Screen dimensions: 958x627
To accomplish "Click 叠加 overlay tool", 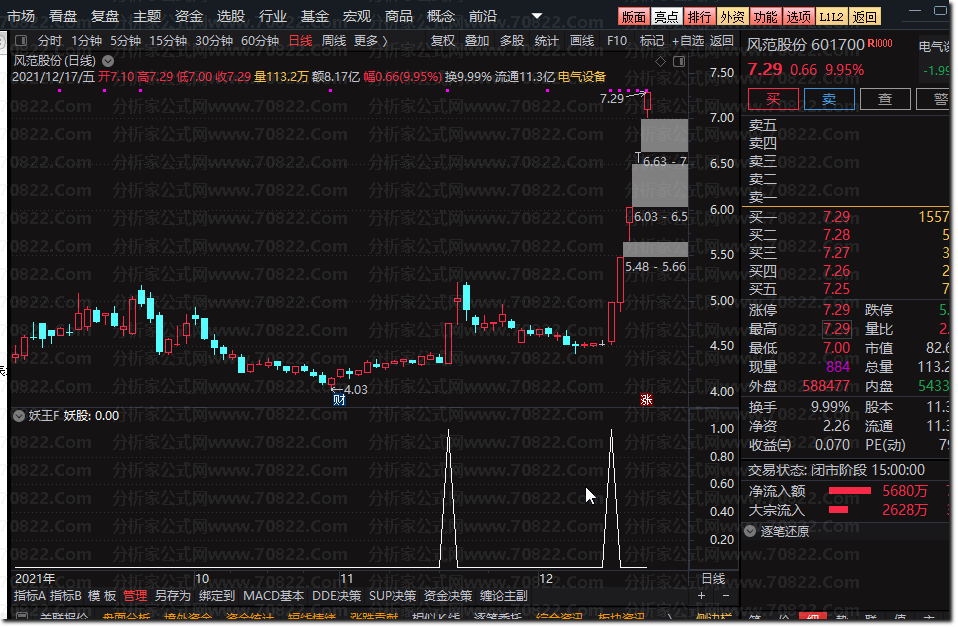I will pos(477,41).
